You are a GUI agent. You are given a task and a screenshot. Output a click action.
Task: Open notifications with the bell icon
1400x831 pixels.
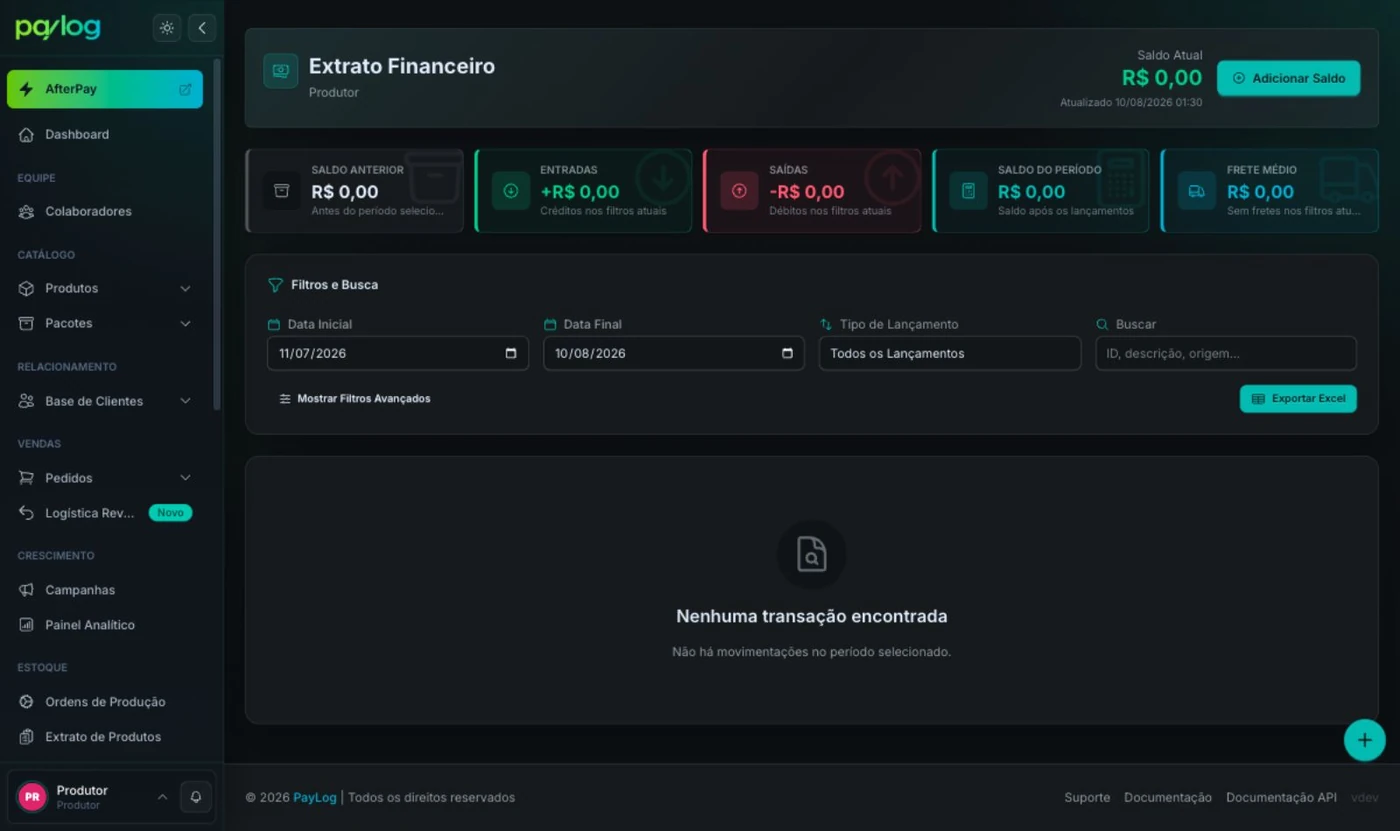(196, 797)
